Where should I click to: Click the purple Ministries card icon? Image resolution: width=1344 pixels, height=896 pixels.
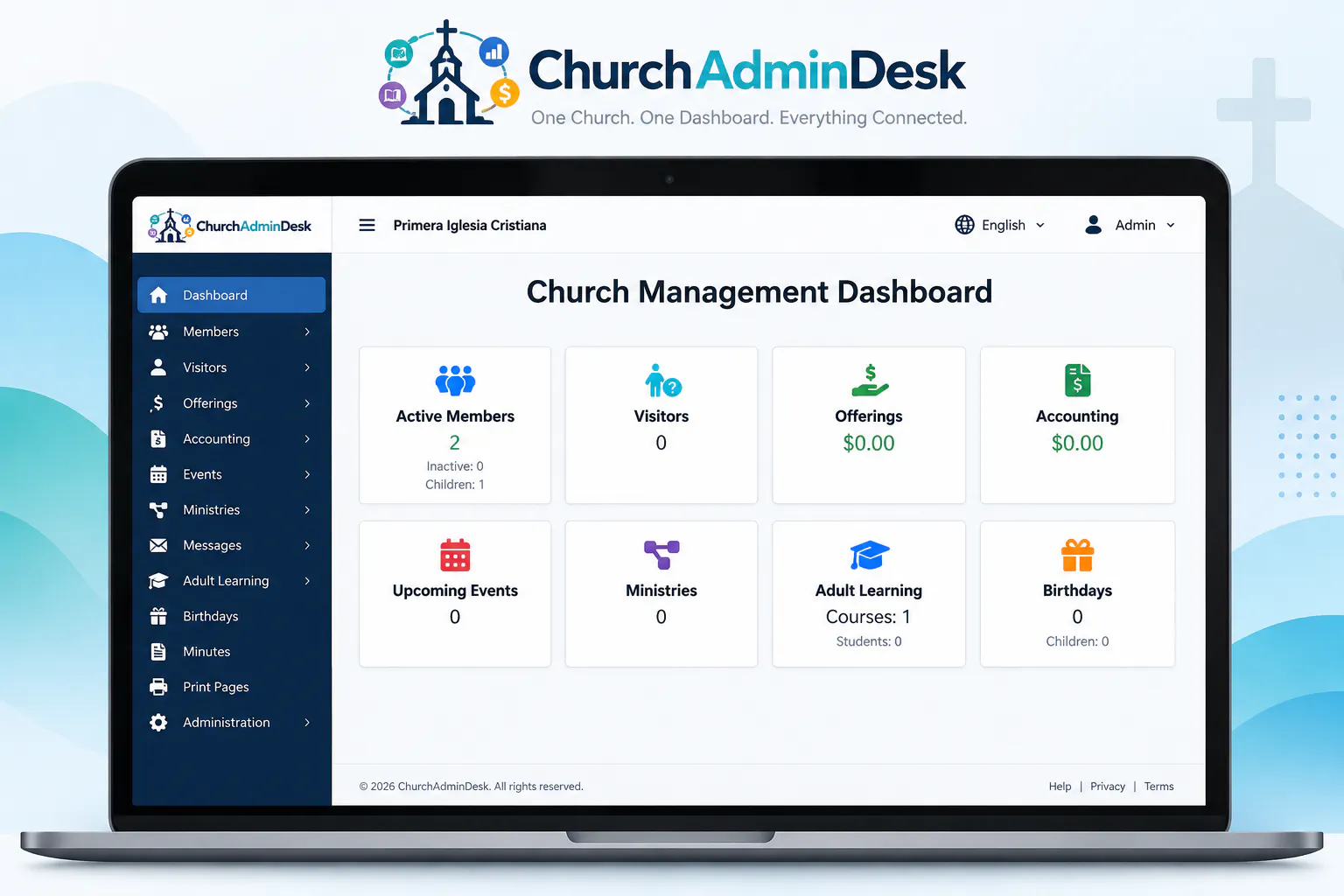pyautogui.click(x=661, y=555)
